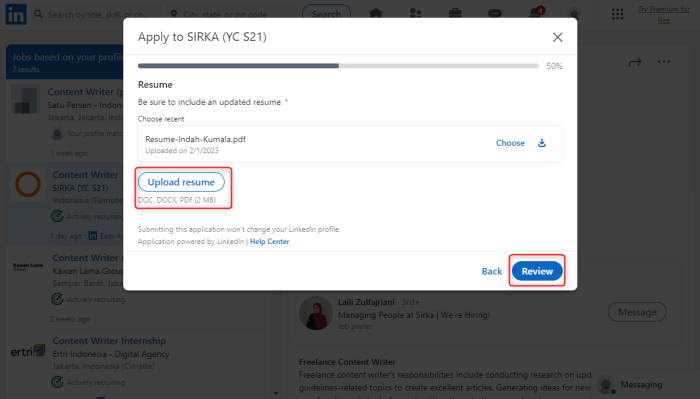700x399 pixels.
Task: Open SIRKA (YC S21) Content Writer listing
Action: pyautogui.click(x=86, y=175)
